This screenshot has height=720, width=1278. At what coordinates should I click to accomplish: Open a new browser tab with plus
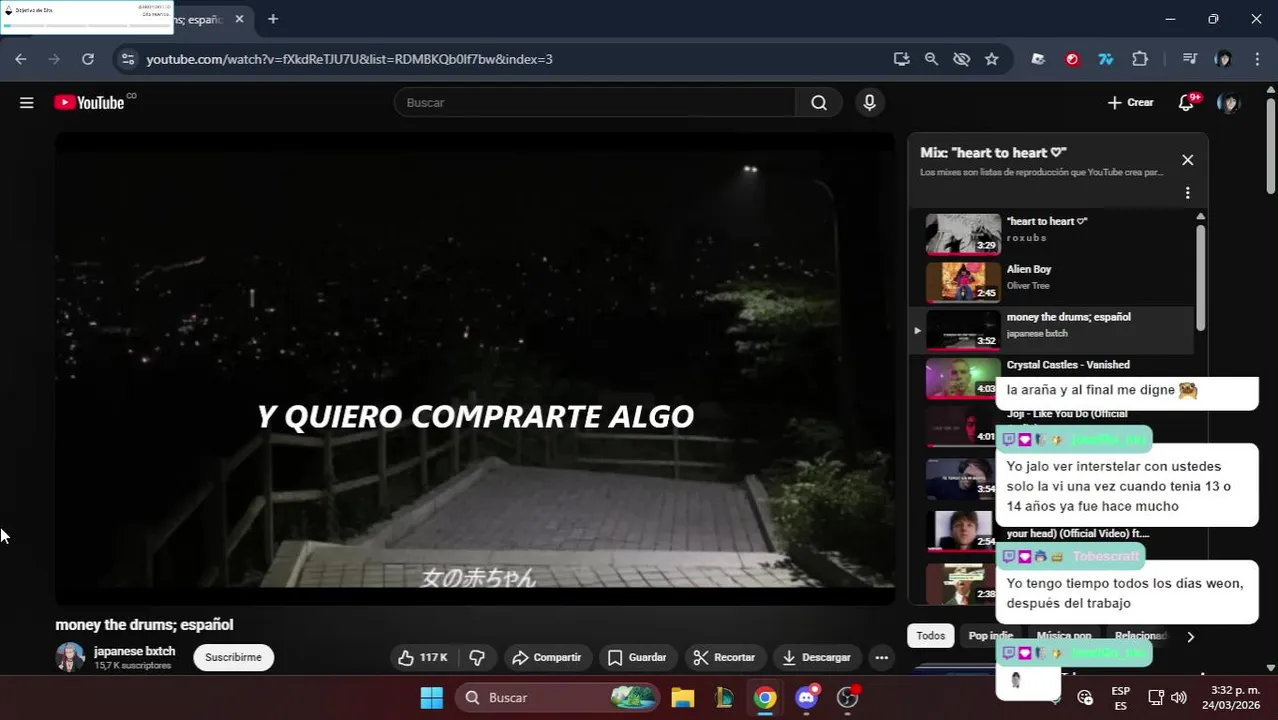tap(273, 19)
